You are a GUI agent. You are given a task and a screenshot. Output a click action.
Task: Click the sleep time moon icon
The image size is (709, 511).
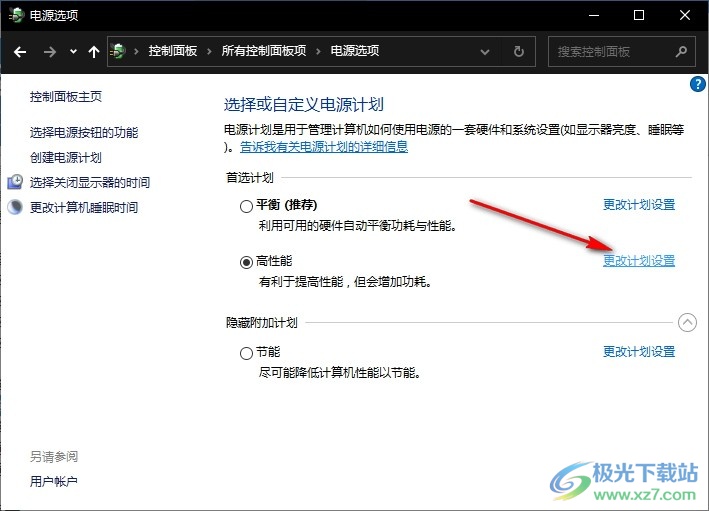click(15, 207)
